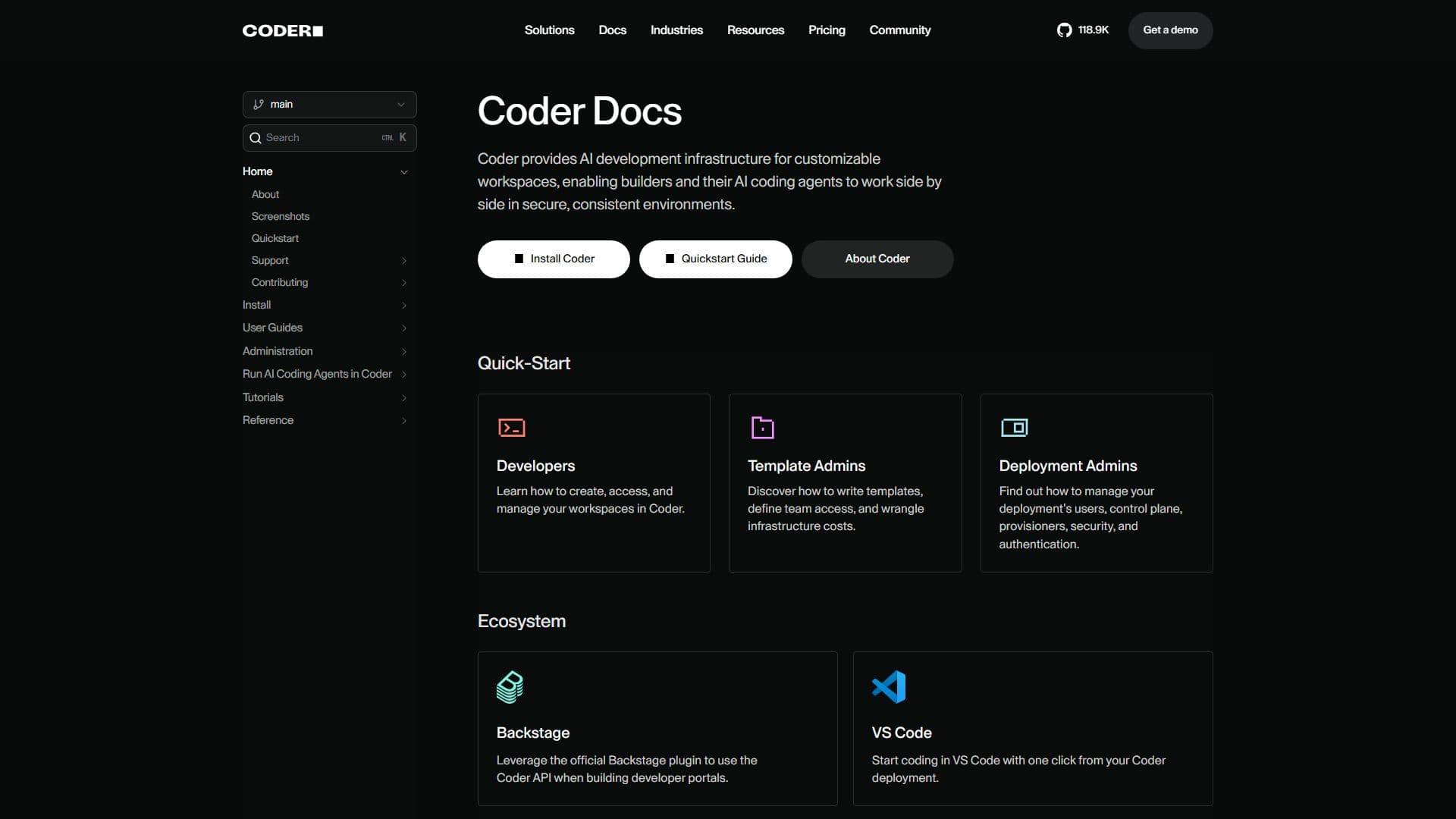Viewport: 1456px width, 819px height.
Task: Open the Industries menu
Action: (x=676, y=30)
